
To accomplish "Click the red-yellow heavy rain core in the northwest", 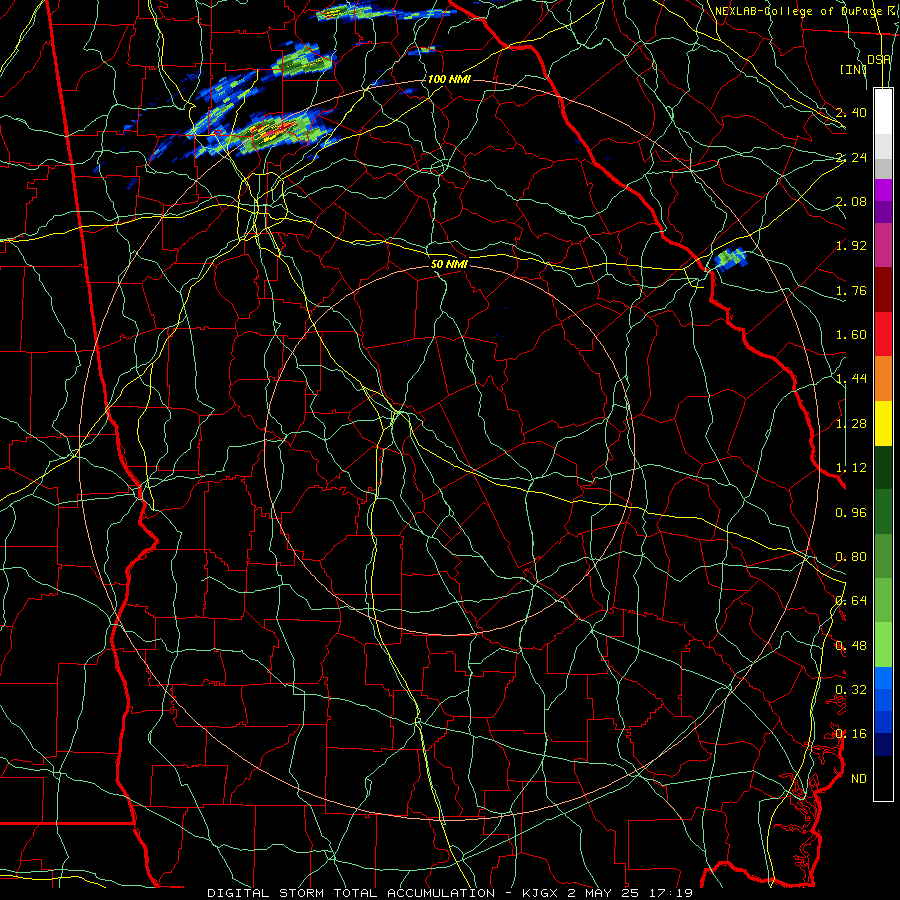I will pos(276,131).
